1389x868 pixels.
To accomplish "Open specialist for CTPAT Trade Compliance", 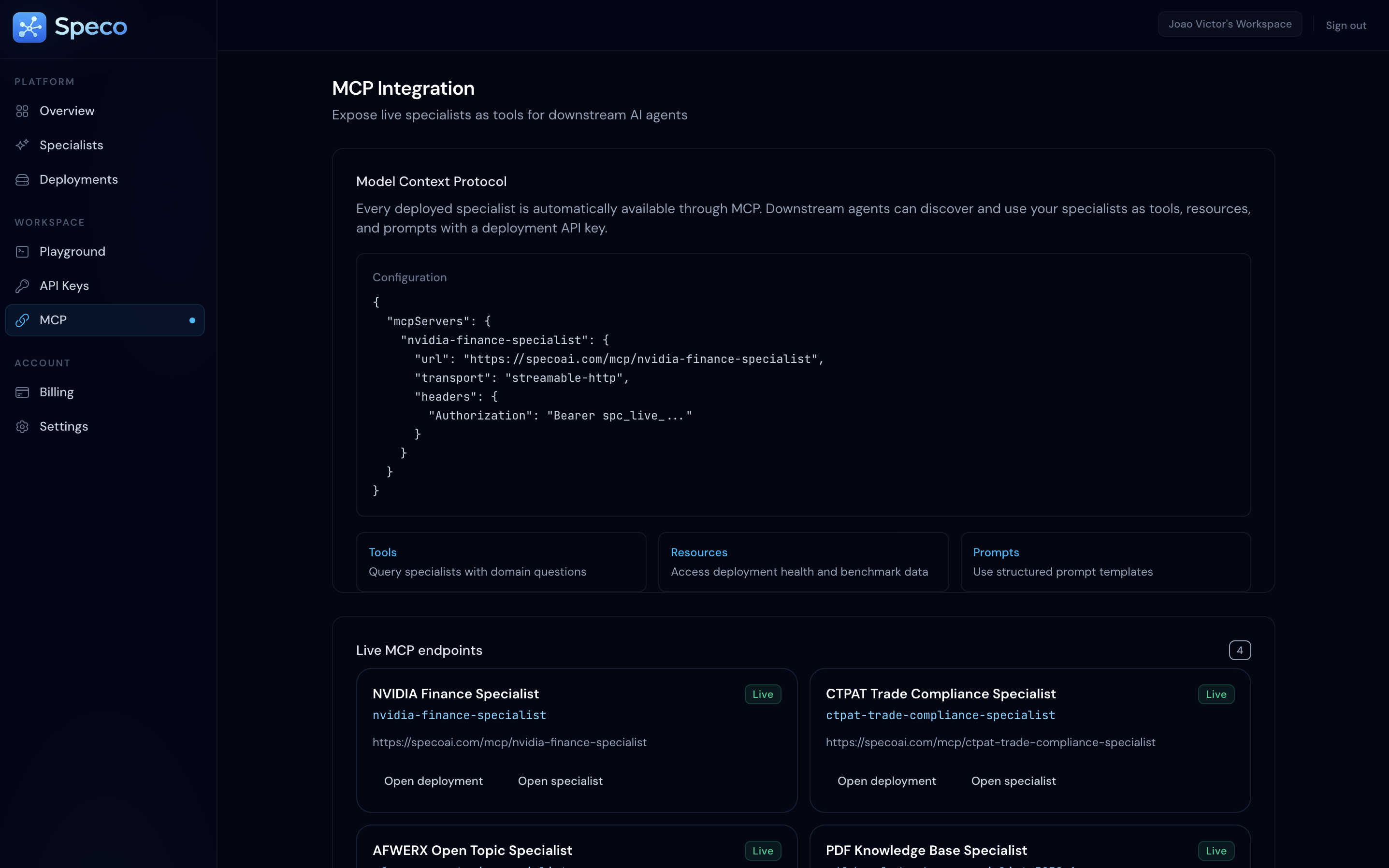I will pos(1013,781).
